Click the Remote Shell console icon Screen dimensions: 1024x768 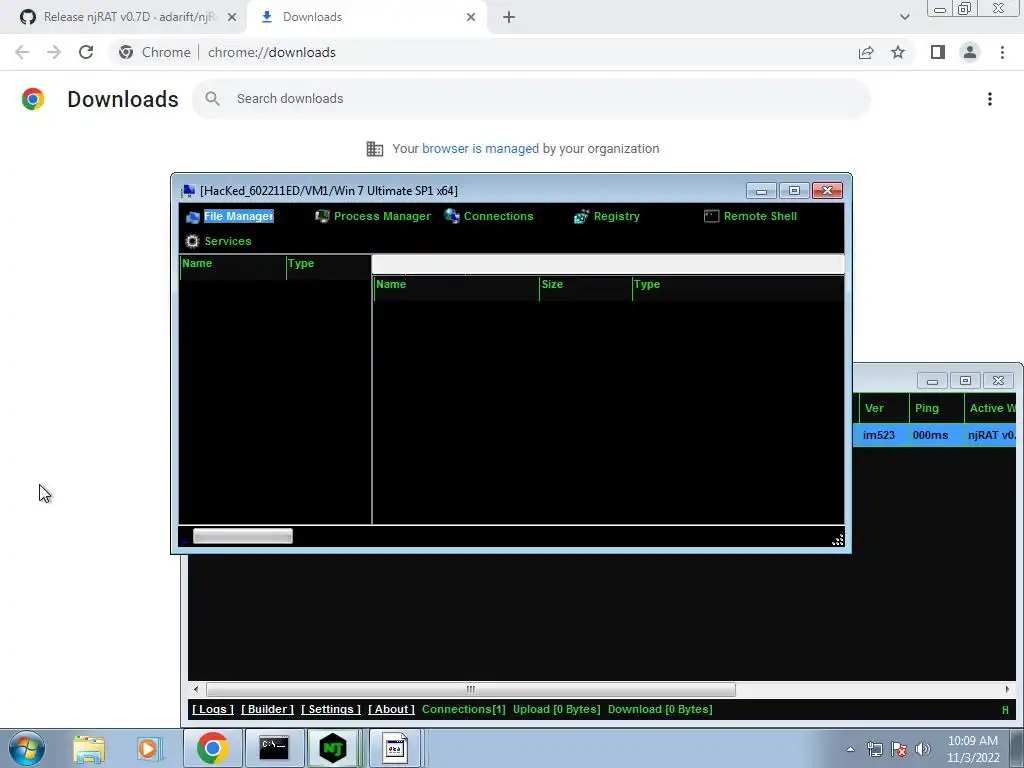click(x=711, y=216)
